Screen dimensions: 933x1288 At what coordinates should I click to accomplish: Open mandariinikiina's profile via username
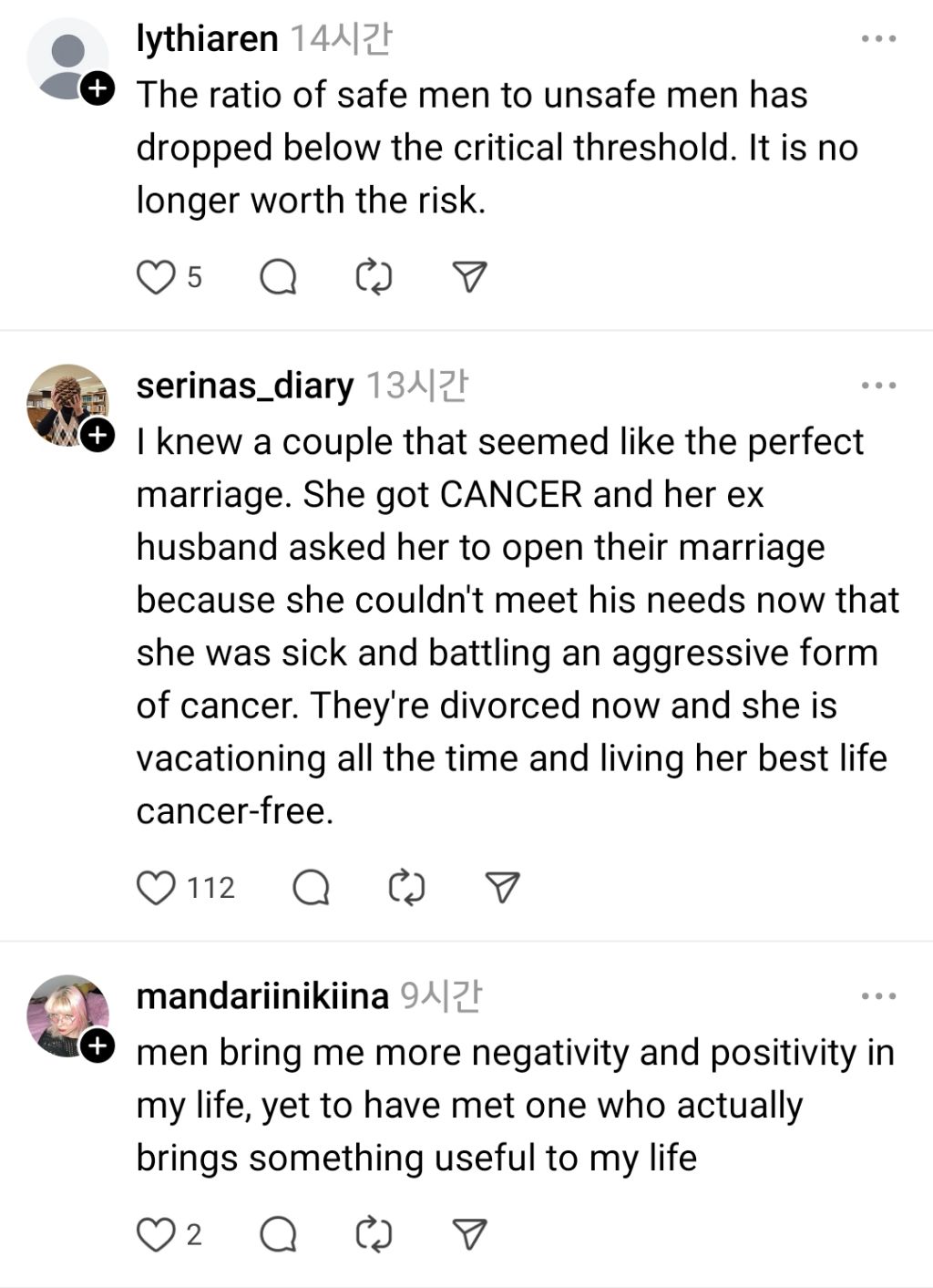point(262,997)
